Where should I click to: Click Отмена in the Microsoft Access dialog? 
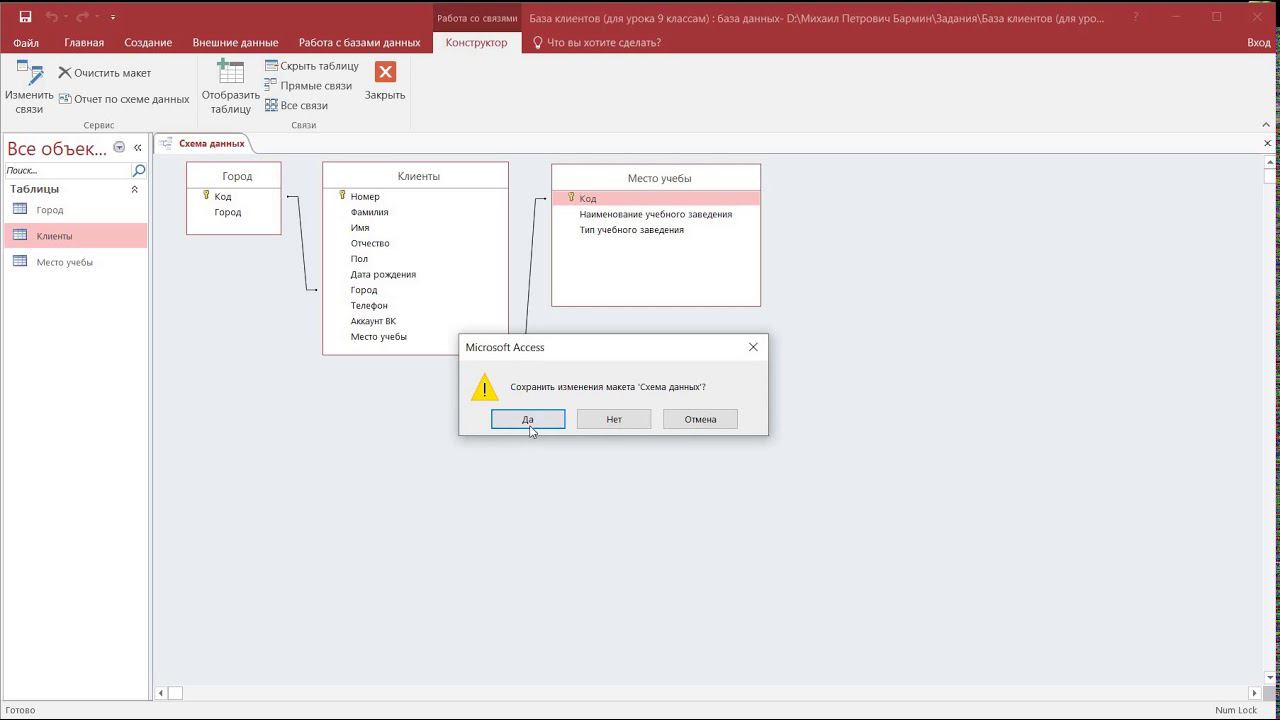pos(700,419)
